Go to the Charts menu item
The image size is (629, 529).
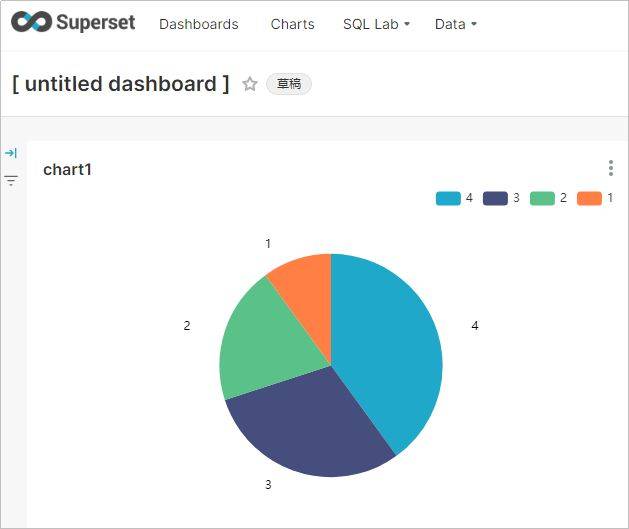pyautogui.click(x=292, y=24)
